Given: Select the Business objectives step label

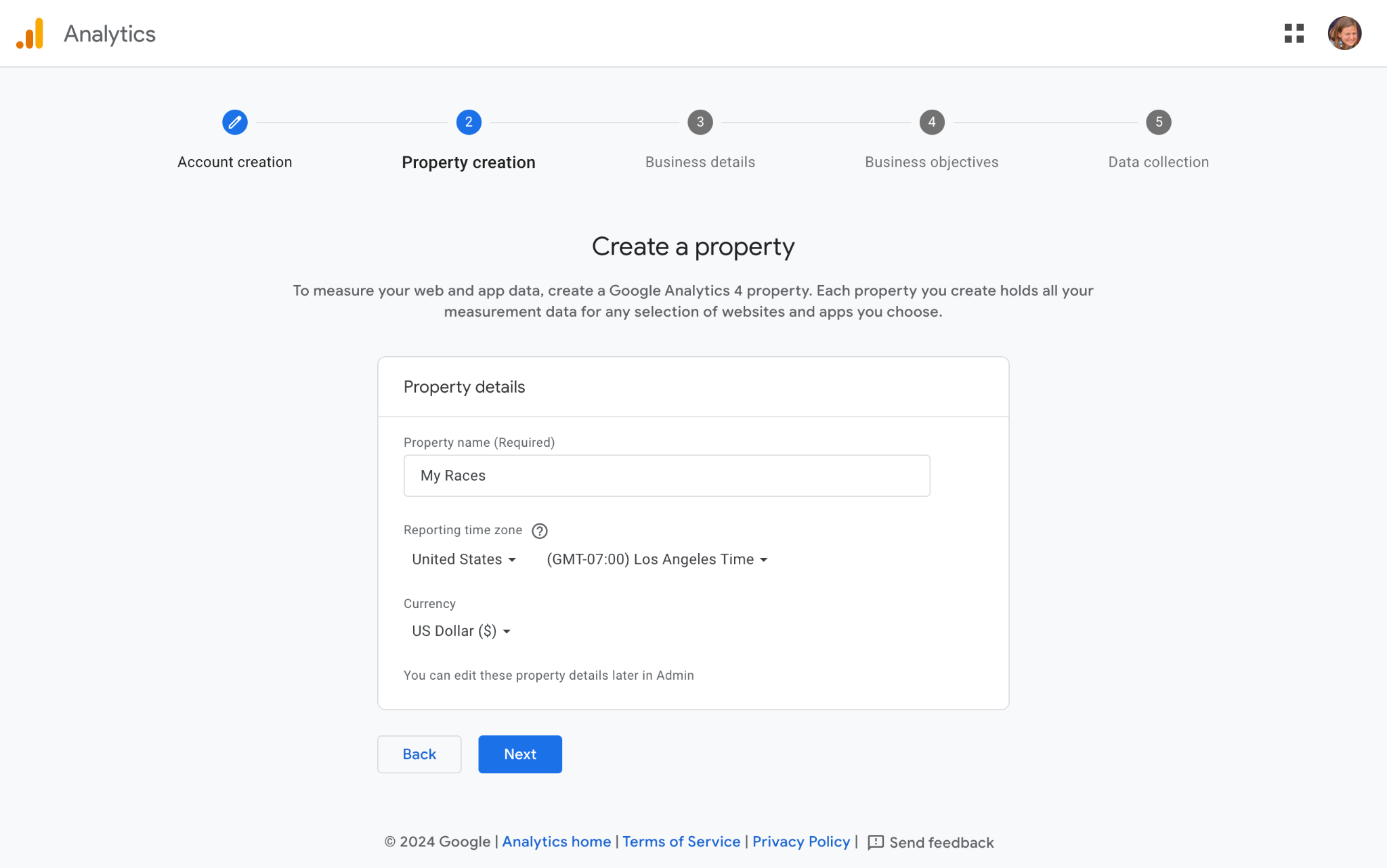Looking at the screenshot, I should 931,162.
